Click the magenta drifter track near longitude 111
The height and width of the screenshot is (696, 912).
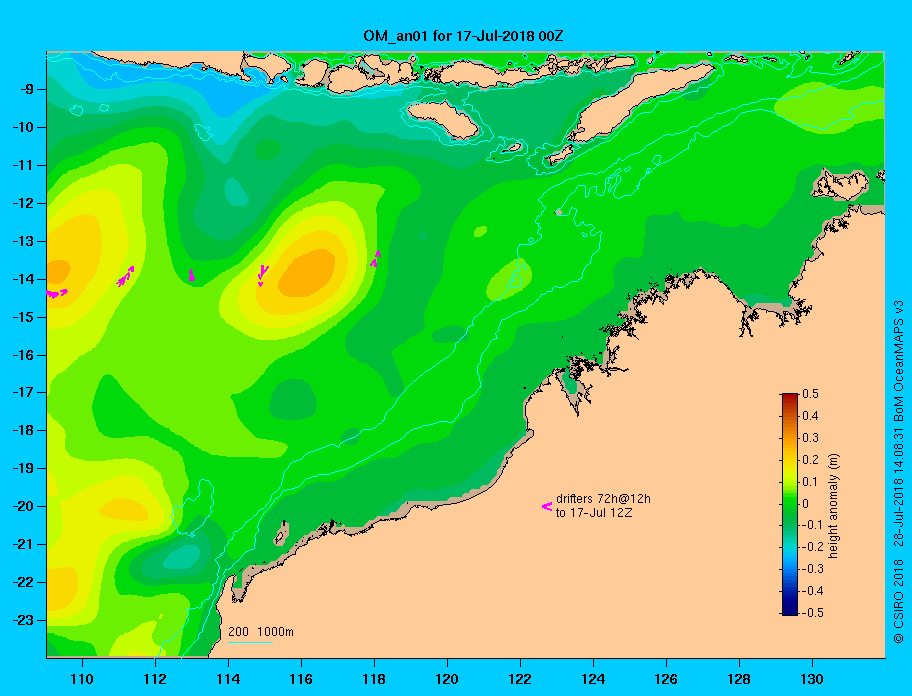point(126,277)
